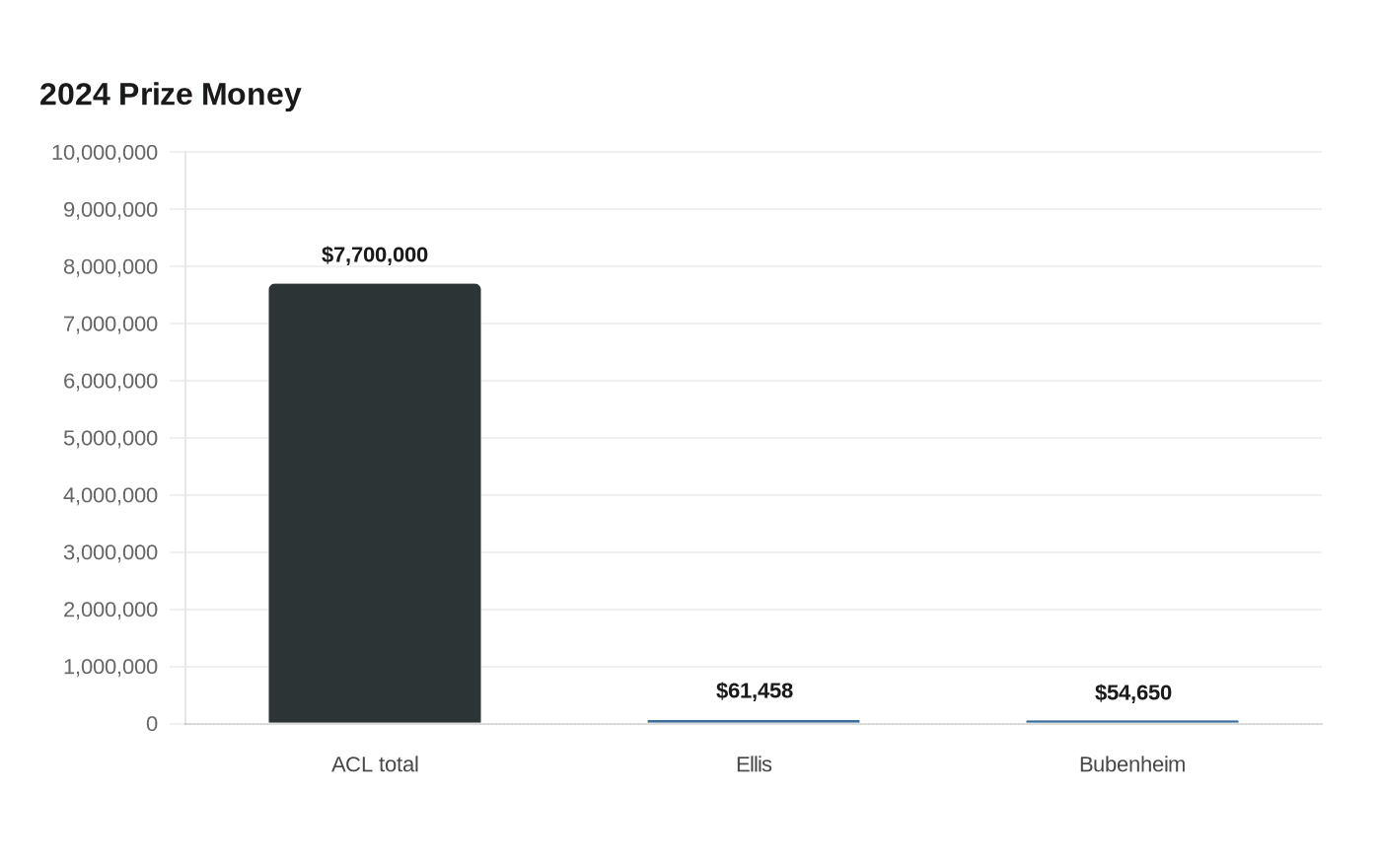Click the 9,000,000 y-axis tick label
1381x868 pixels.
pos(110,209)
